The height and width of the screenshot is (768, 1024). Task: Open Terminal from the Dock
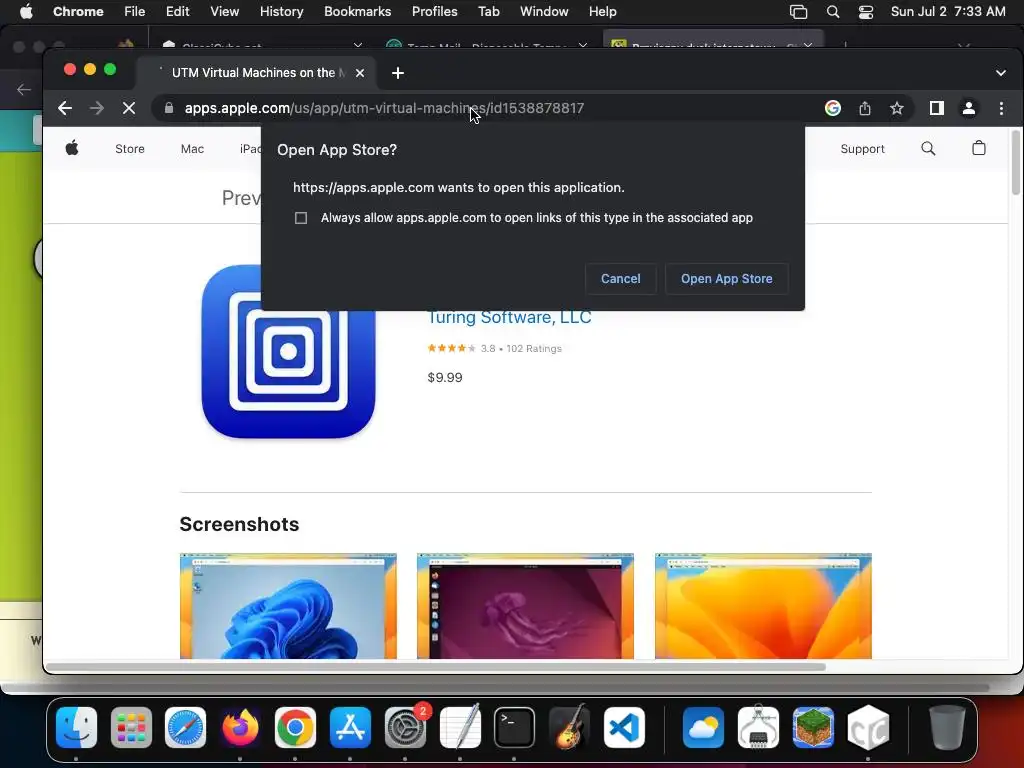pyautogui.click(x=514, y=727)
